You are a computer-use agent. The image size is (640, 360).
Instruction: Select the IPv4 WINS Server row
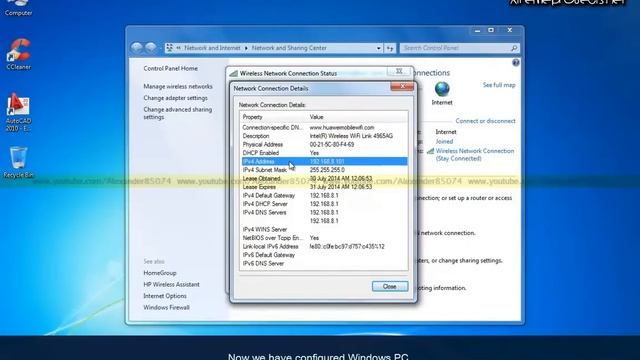coord(324,229)
